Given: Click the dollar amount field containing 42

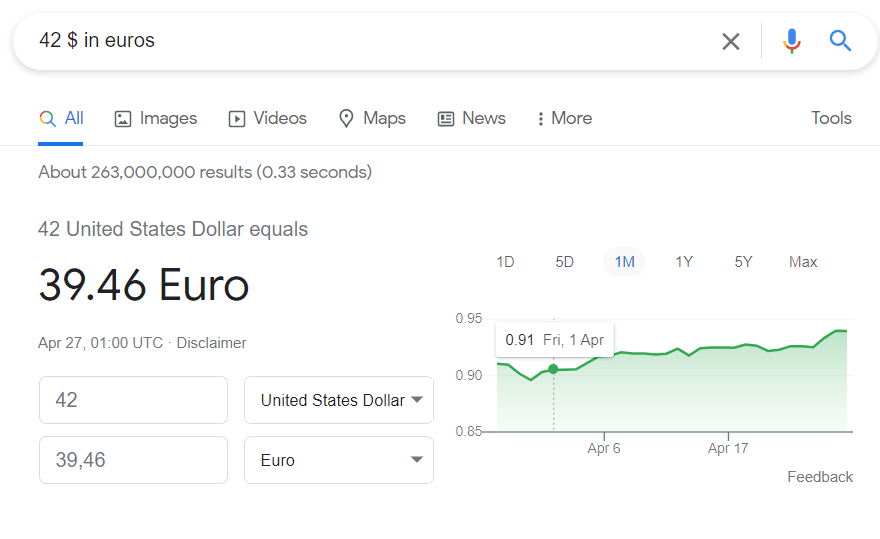Looking at the screenshot, I should pos(133,400).
